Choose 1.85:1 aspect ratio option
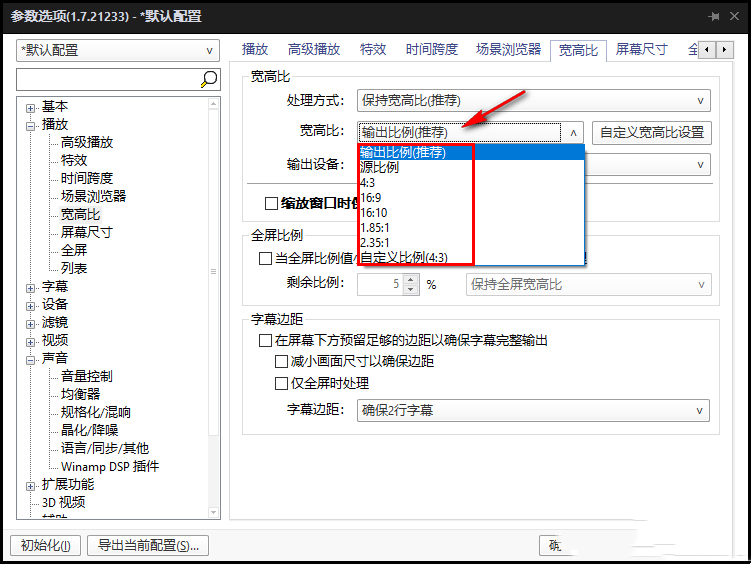 coord(471,228)
